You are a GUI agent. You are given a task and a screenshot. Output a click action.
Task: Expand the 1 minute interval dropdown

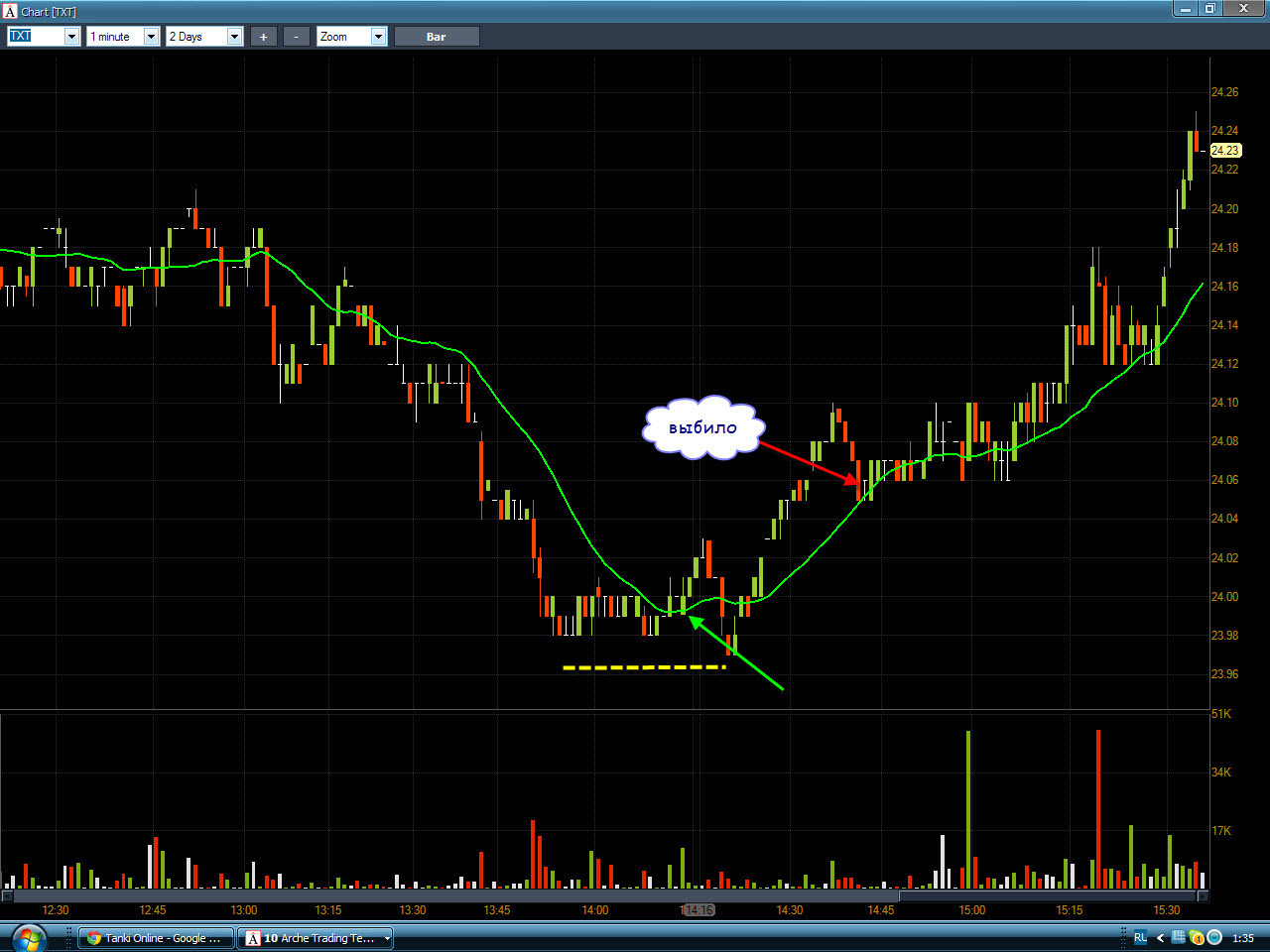pos(152,37)
